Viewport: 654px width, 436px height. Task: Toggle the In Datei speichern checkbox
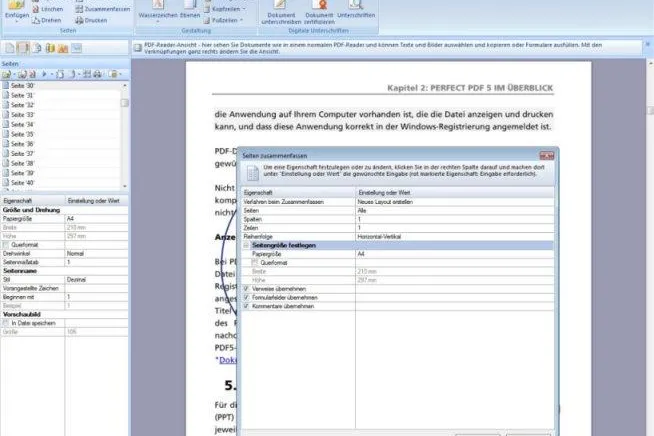coord(6,323)
